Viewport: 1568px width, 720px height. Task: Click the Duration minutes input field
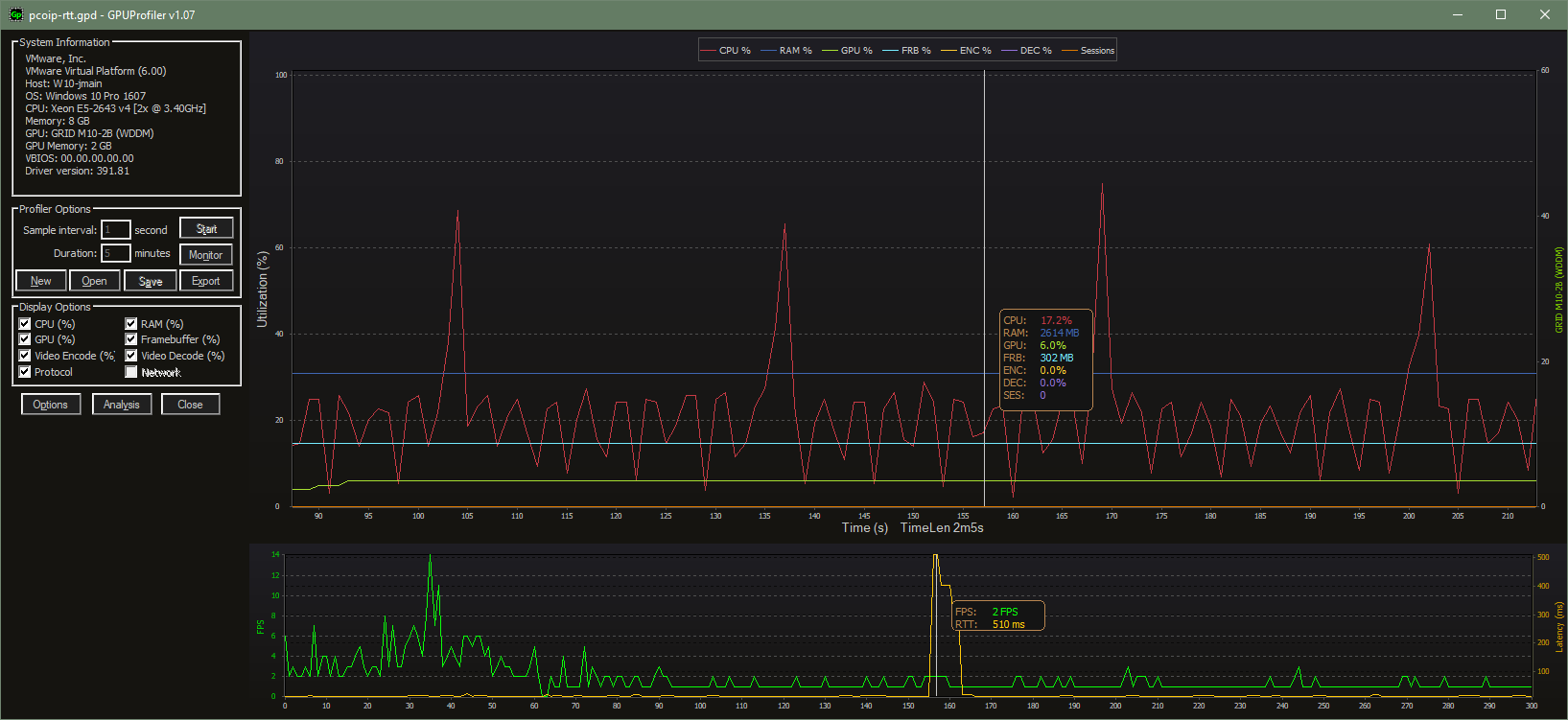point(116,253)
